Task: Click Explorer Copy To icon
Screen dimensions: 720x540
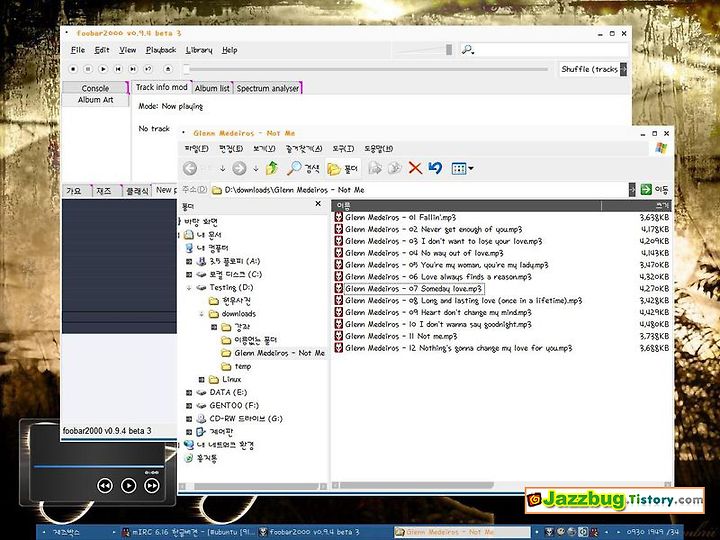Action: 394,168
